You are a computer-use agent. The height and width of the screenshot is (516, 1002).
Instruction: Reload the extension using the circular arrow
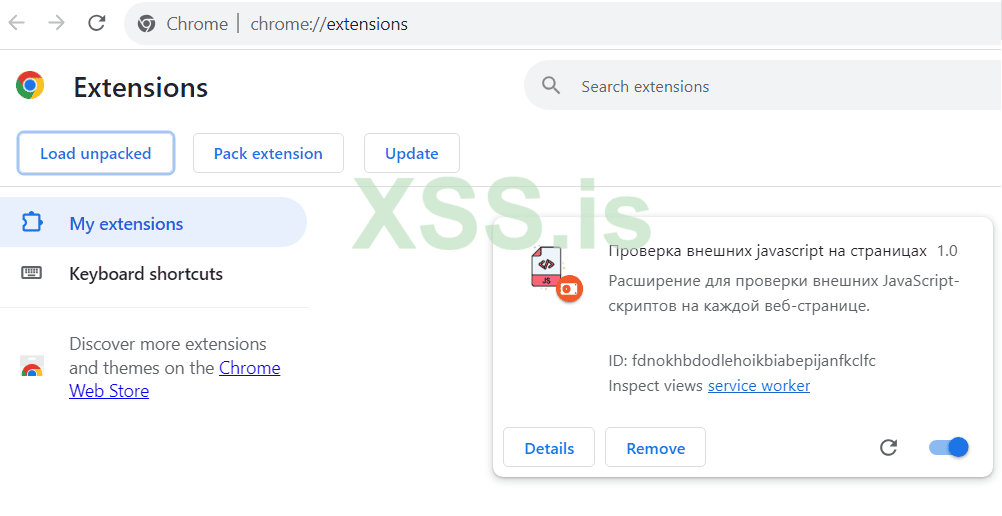click(x=888, y=447)
